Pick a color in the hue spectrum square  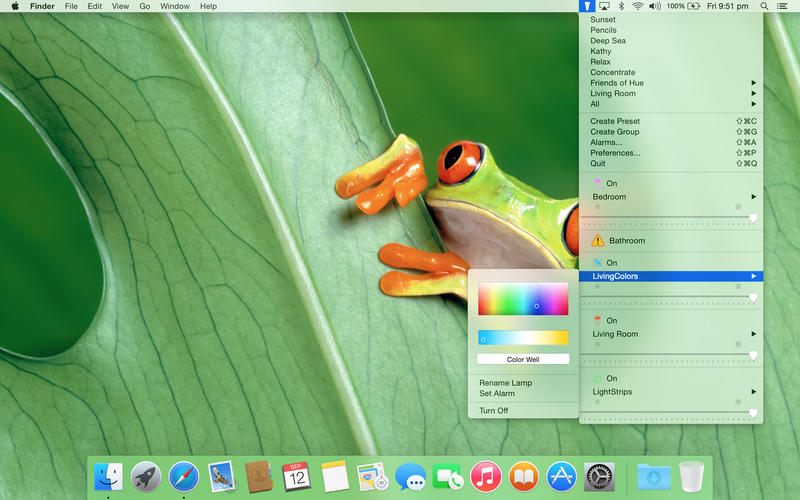pyautogui.click(x=523, y=299)
